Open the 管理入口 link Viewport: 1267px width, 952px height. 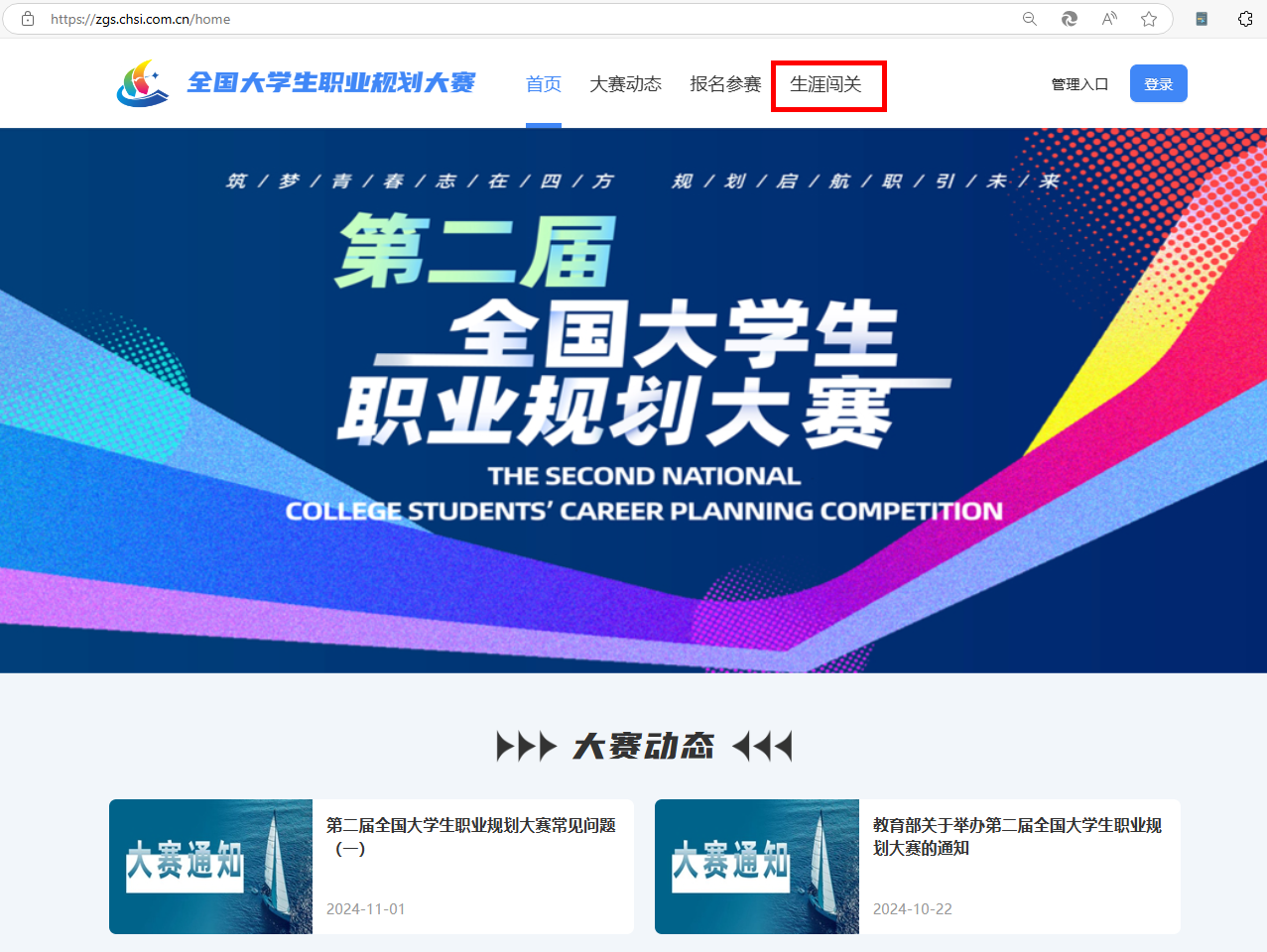tap(1079, 83)
